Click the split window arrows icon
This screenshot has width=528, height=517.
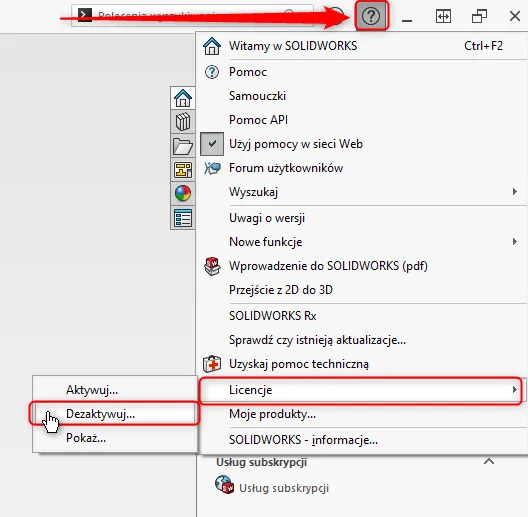[443, 16]
